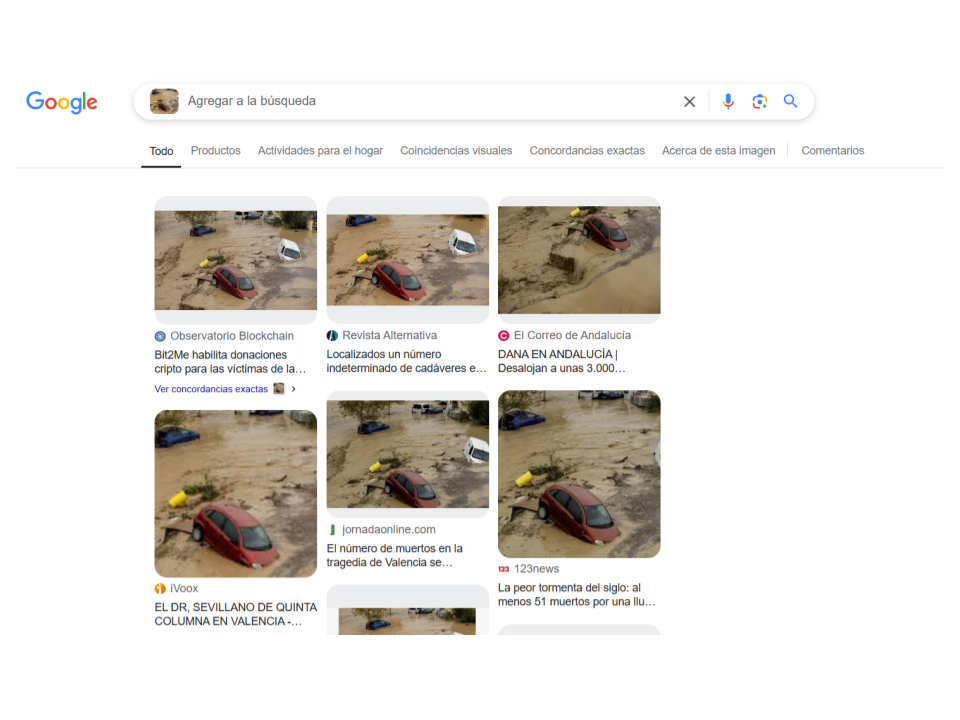960x720 pixels.
Task: Click the Observatorio Blockchain favicon
Action: click(x=160, y=336)
